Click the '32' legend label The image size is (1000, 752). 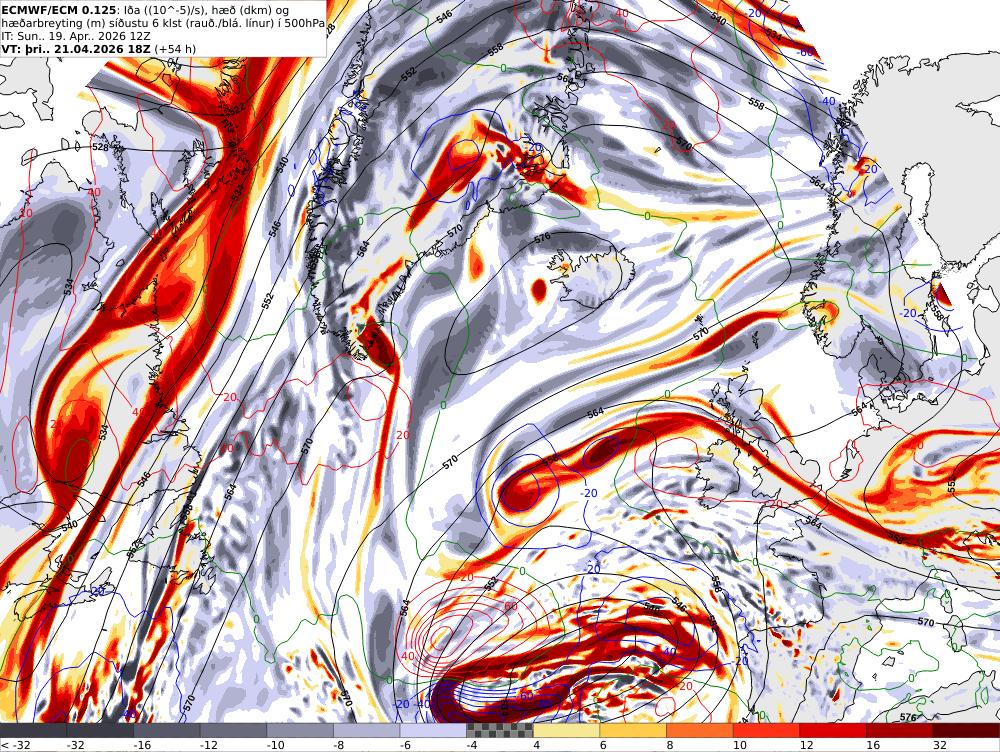(x=939, y=745)
